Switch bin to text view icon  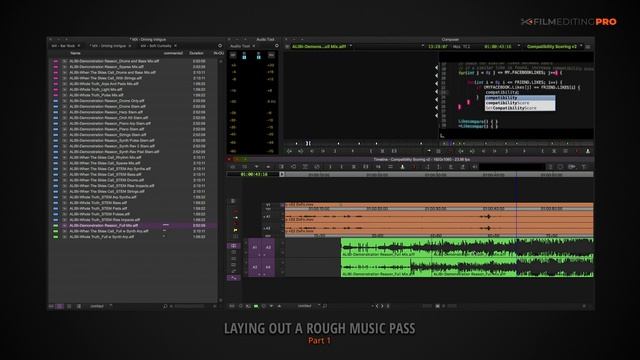pyautogui.click(x=60, y=306)
